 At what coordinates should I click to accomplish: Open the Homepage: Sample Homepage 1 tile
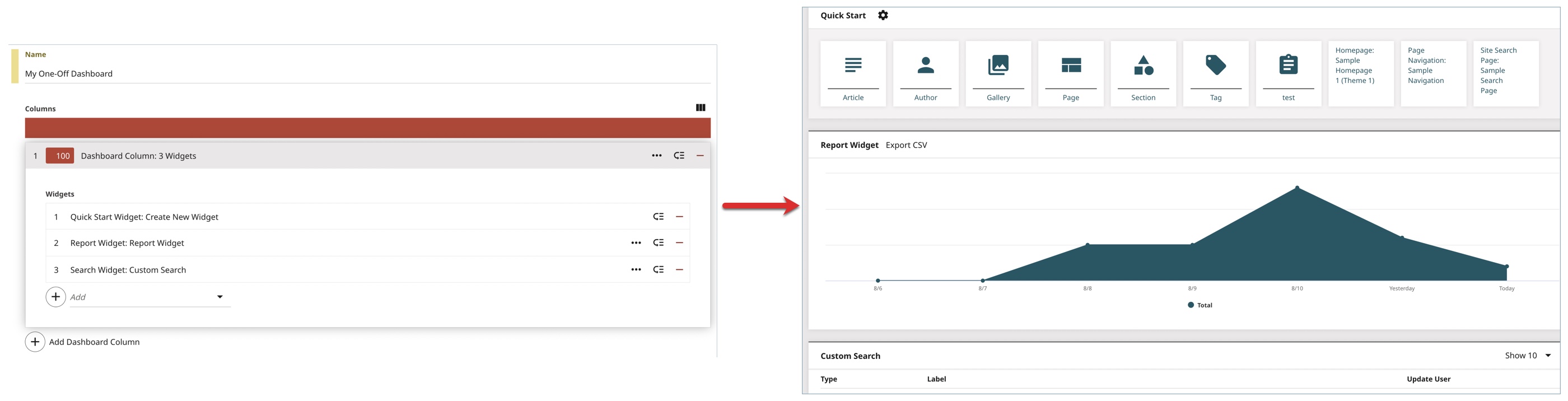click(x=1360, y=73)
